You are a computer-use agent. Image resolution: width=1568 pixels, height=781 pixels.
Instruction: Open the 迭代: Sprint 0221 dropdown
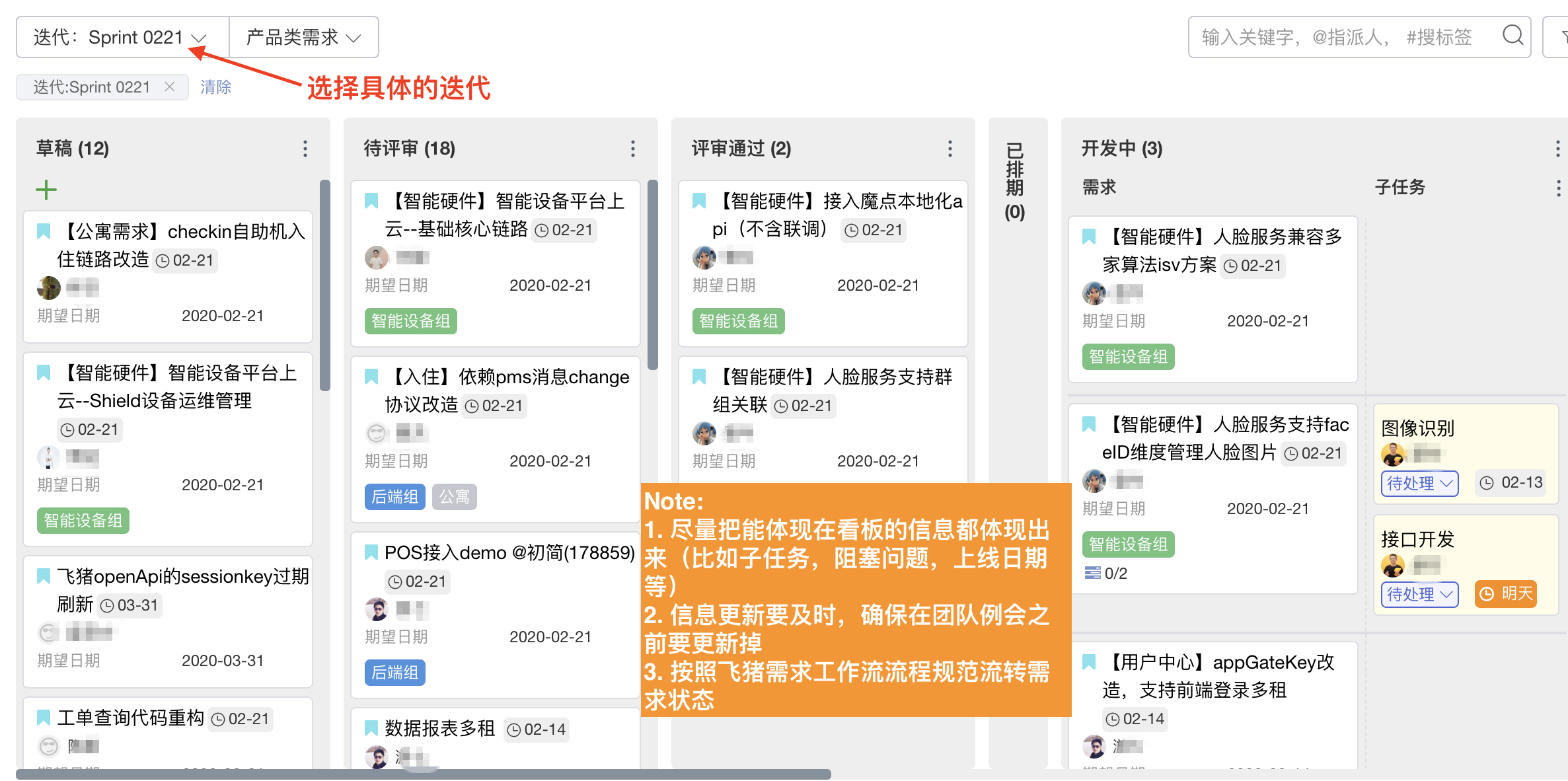(122, 38)
